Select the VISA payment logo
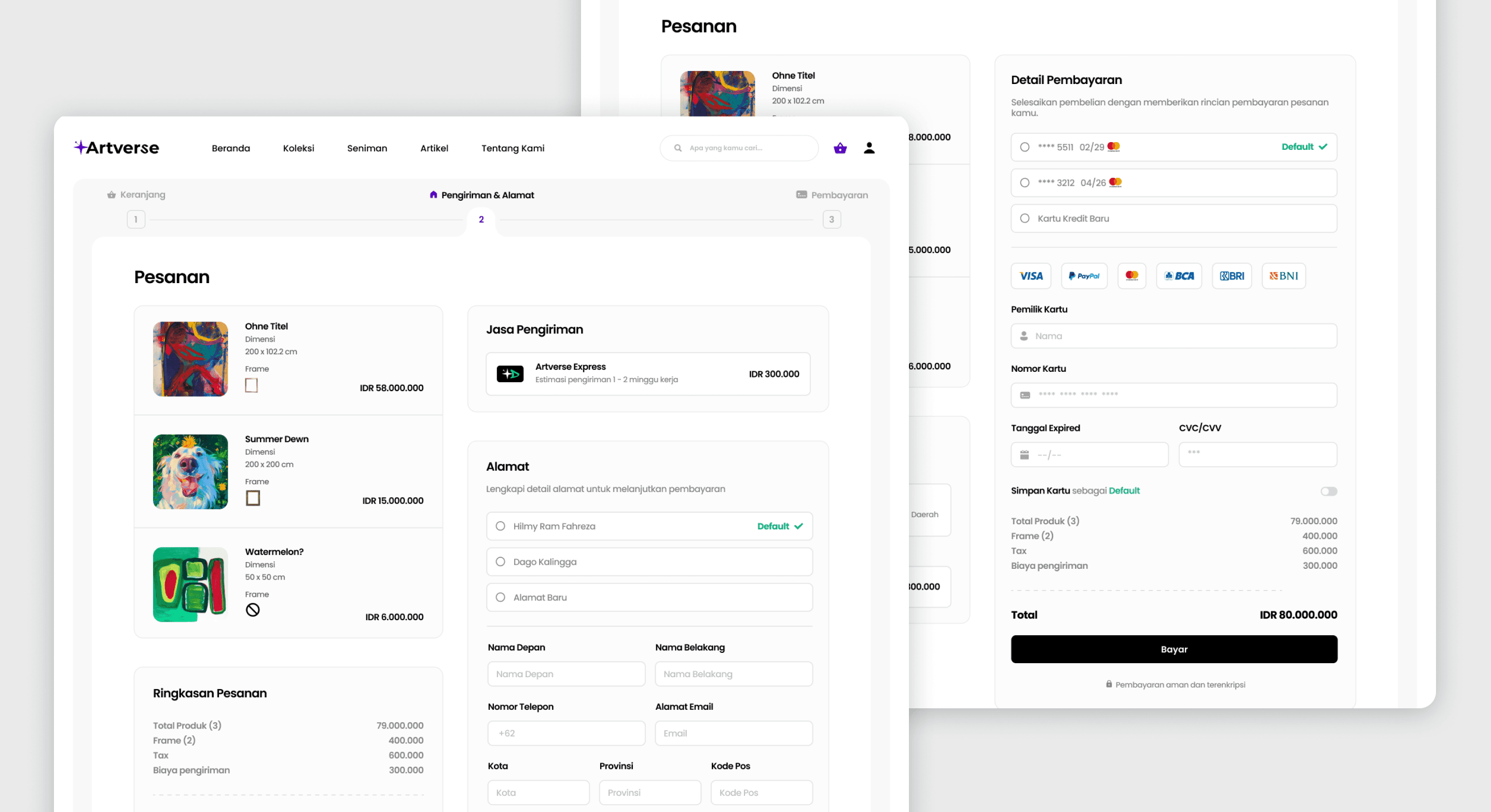 point(1031,276)
